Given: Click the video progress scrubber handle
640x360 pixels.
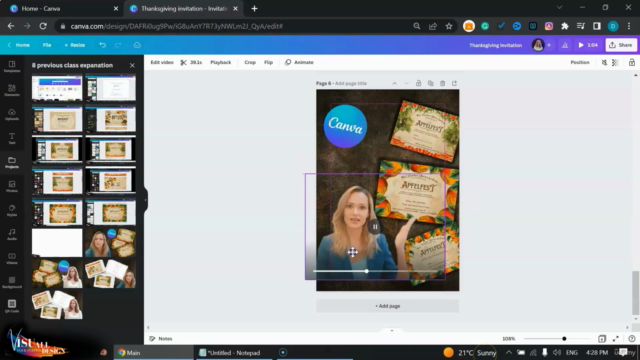Looking at the screenshot, I should click(367, 271).
